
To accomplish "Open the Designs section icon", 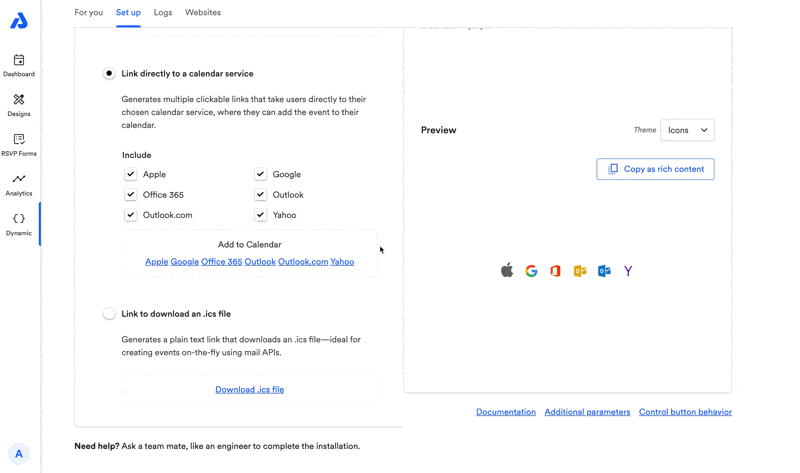I will pyautogui.click(x=19, y=99).
